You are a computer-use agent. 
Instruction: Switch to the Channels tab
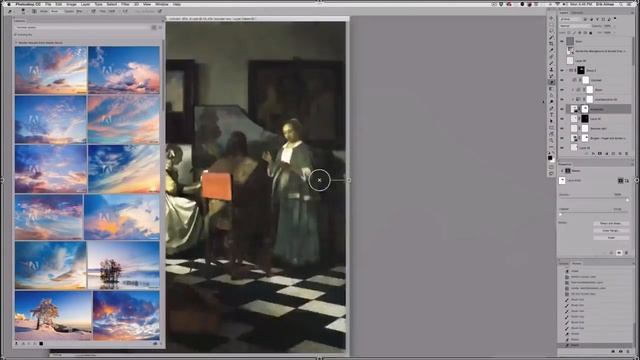coord(577,12)
